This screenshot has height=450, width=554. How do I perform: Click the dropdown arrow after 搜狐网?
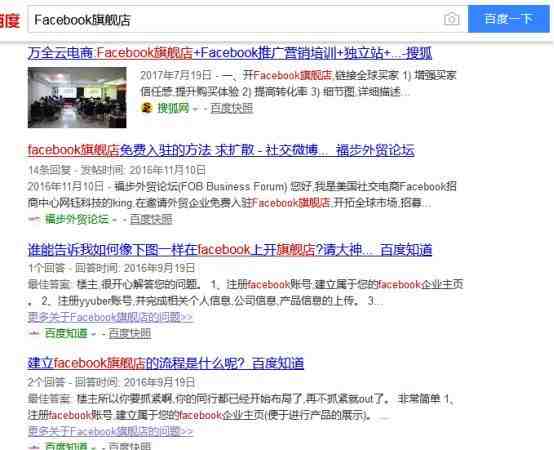click(195, 108)
